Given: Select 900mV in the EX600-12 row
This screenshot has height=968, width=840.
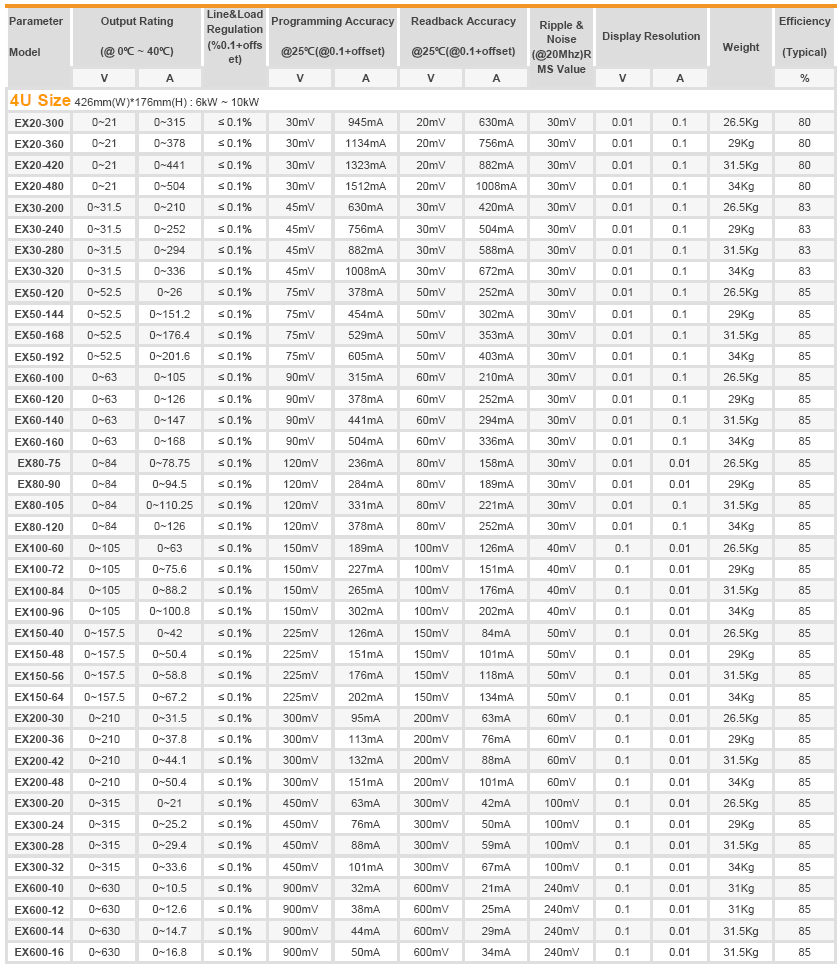Looking at the screenshot, I should pos(301,910).
